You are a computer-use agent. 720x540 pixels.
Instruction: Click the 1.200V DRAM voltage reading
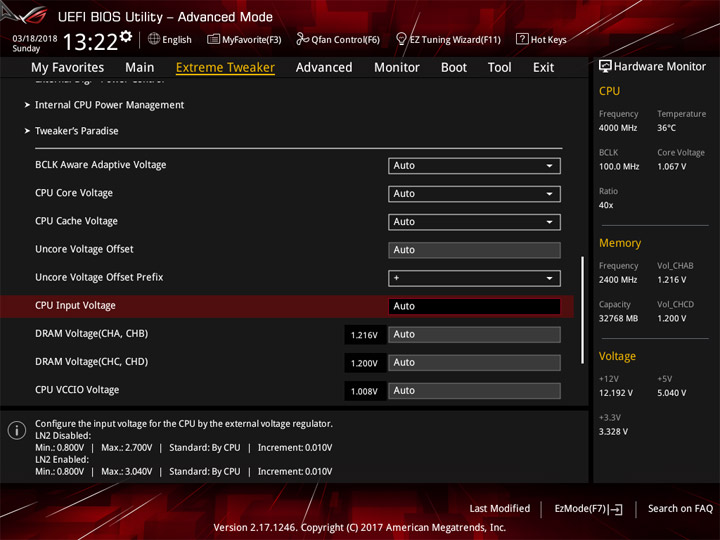[x=364, y=363]
